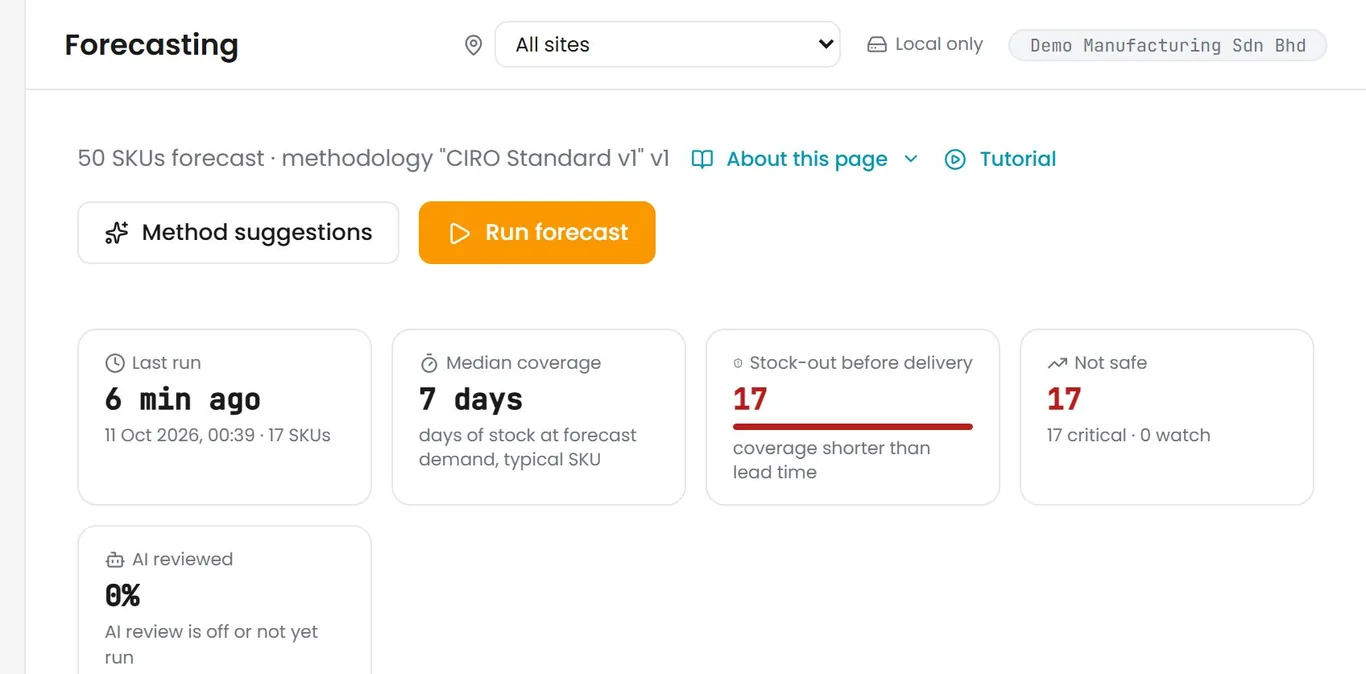Open the All sites dropdown
This screenshot has height=674, width=1366.
[x=667, y=45]
